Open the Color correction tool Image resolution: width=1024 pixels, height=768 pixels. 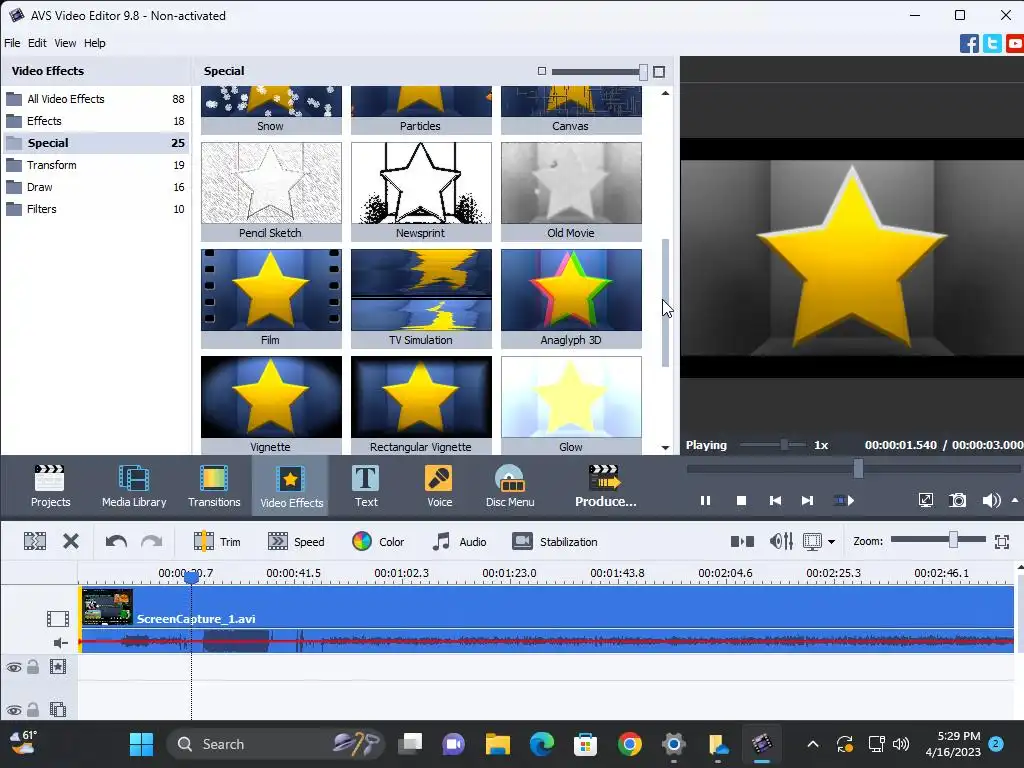[377, 541]
